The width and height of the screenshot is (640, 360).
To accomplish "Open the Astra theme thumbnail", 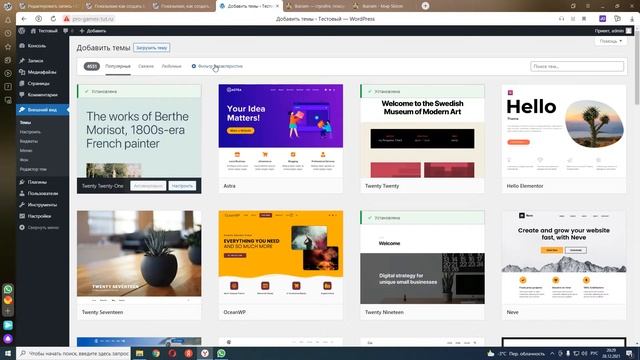I will click(281, 131).
